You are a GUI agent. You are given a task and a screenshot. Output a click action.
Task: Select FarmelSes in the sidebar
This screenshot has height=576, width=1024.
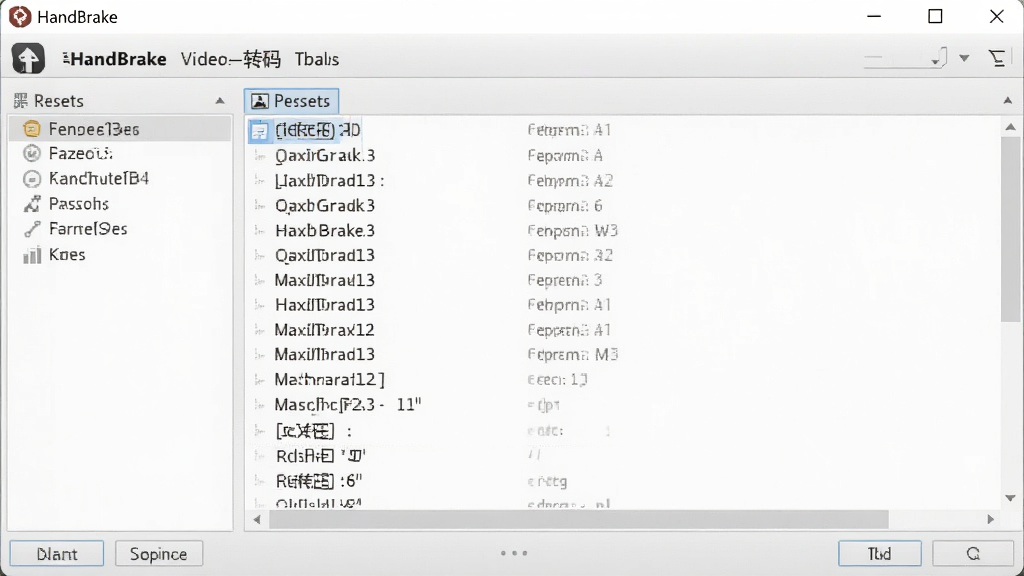pos(88,229)
